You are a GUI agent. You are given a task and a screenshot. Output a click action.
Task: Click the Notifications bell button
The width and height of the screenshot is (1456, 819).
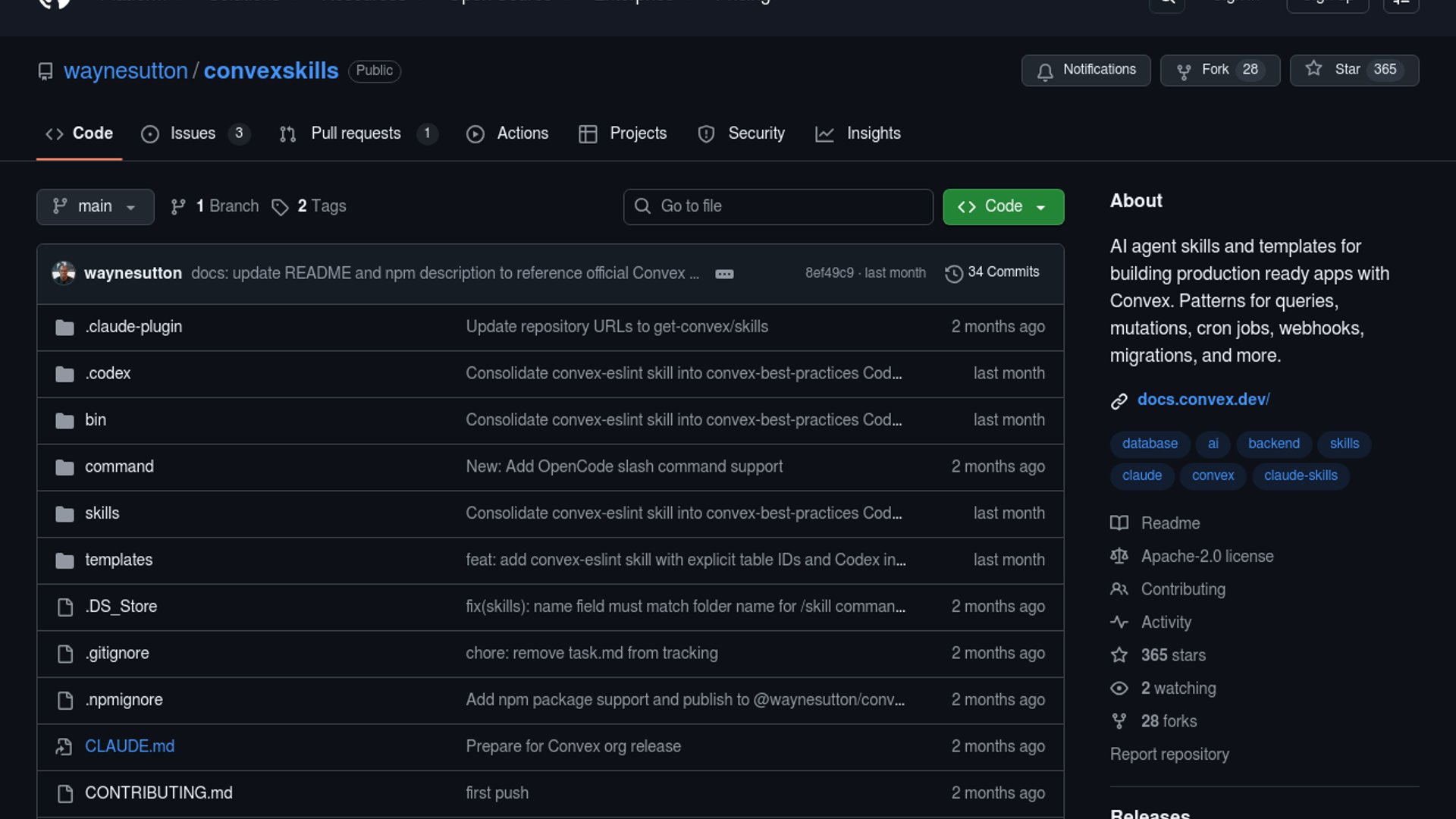[1085, 70]
